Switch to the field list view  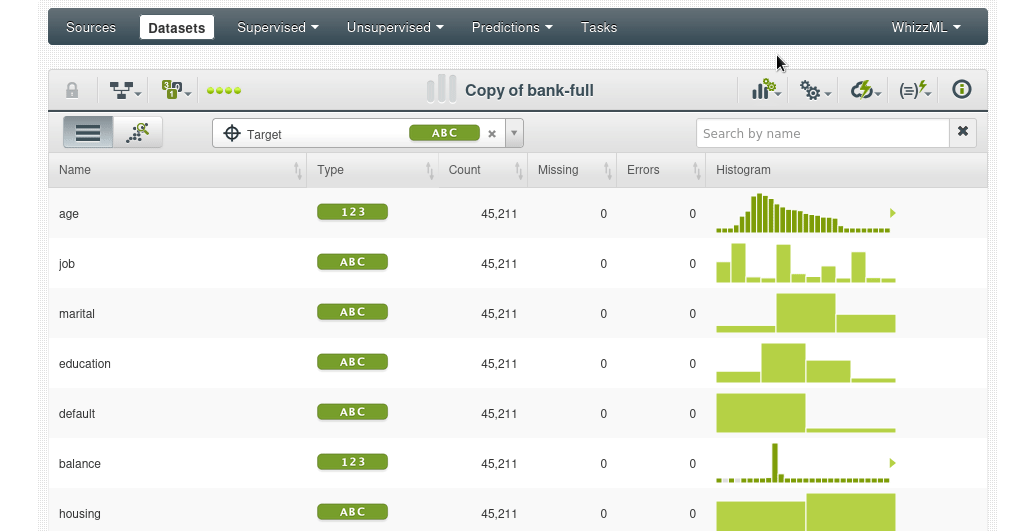click(88, 132)
